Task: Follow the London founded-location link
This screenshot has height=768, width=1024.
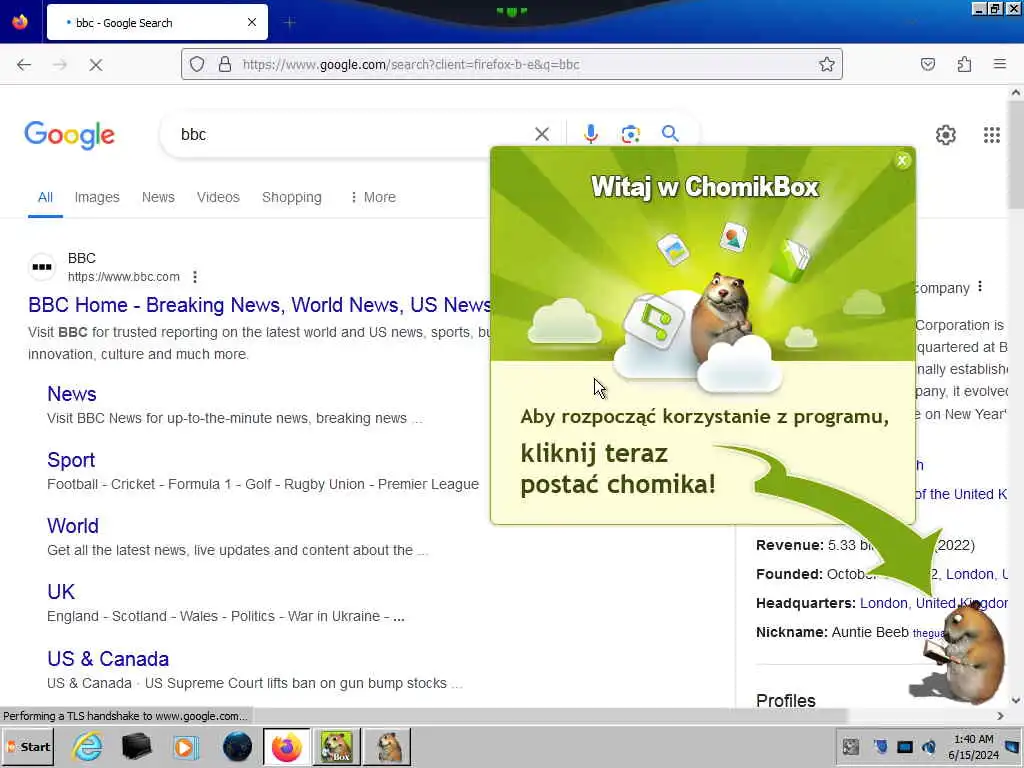Action: (x=969, y=574)
